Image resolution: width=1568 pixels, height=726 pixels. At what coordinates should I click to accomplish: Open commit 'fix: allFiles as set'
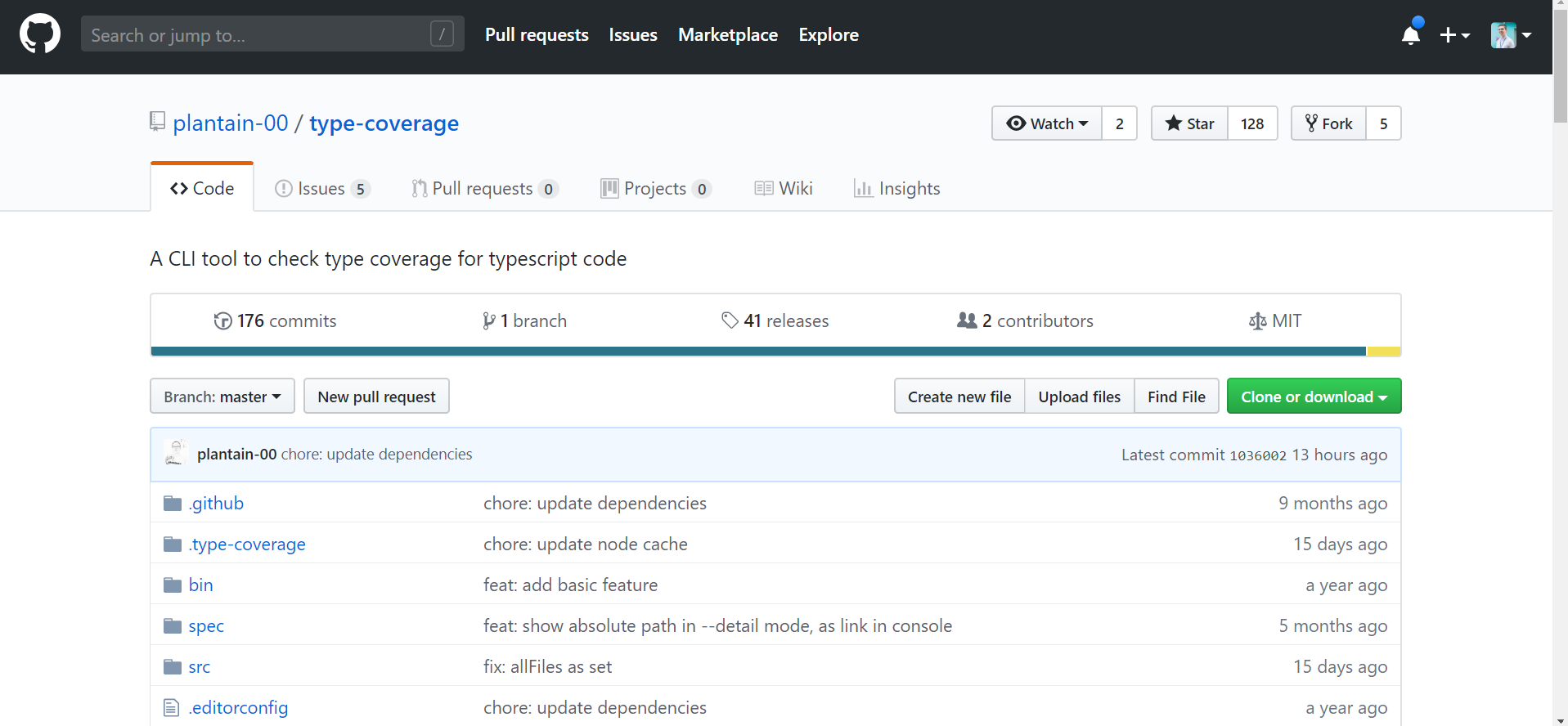(x=547, y=666)
